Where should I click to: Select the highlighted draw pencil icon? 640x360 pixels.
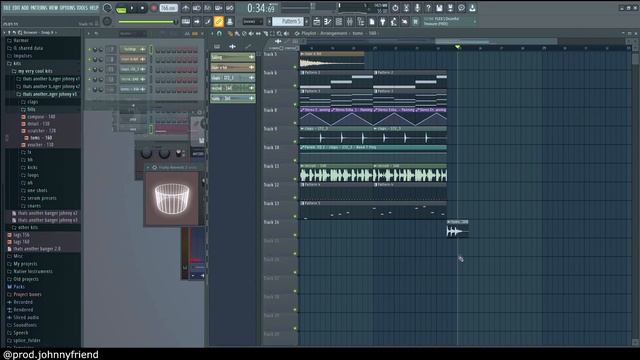[219, 22]
